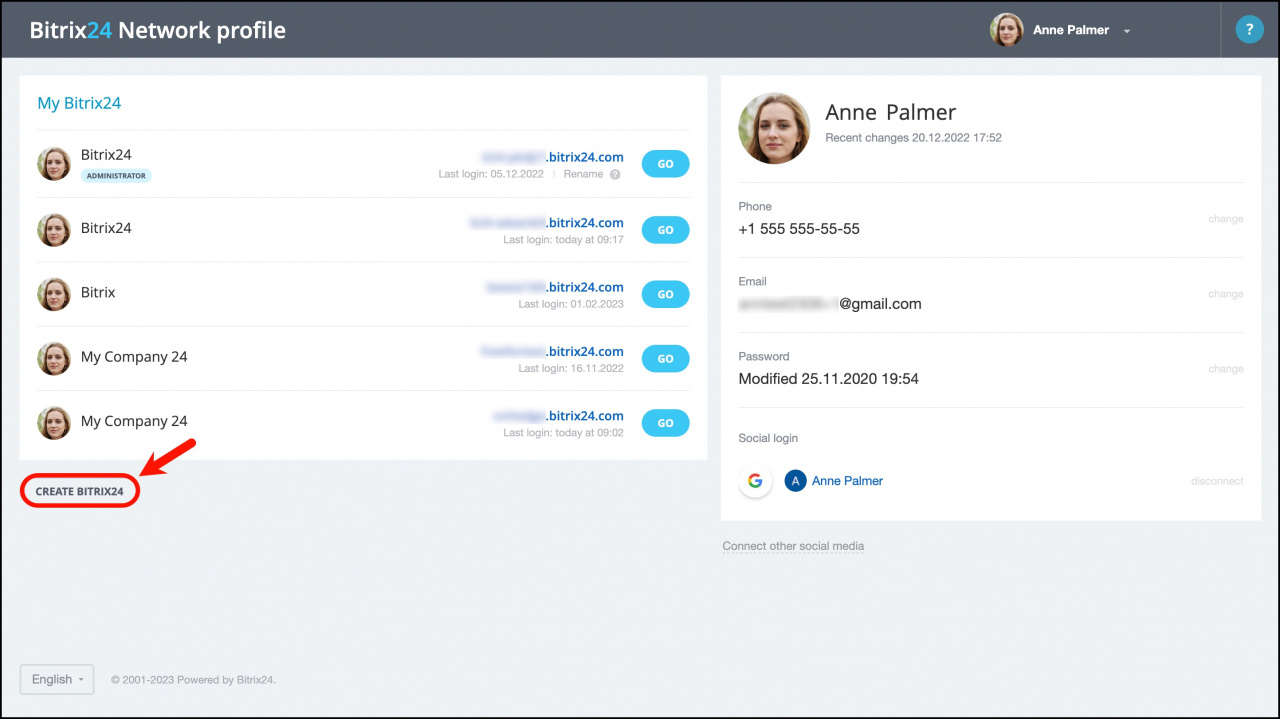This screenshot has width=1280, height=719.
Task: Expand the Anne Palmer user menu arrow
Action: (1127, 31)
